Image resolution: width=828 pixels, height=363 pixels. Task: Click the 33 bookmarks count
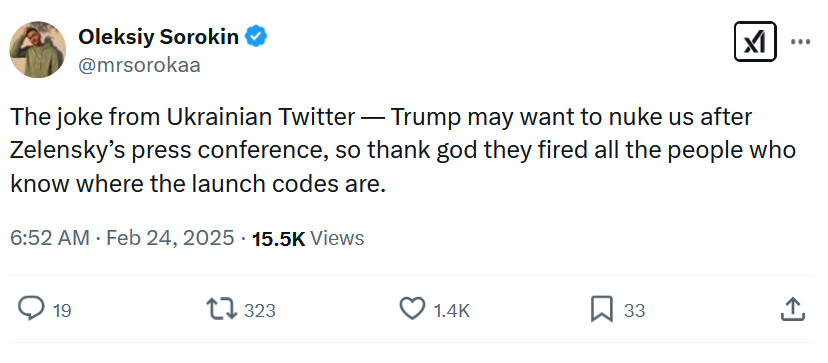[x=635, y=311]
